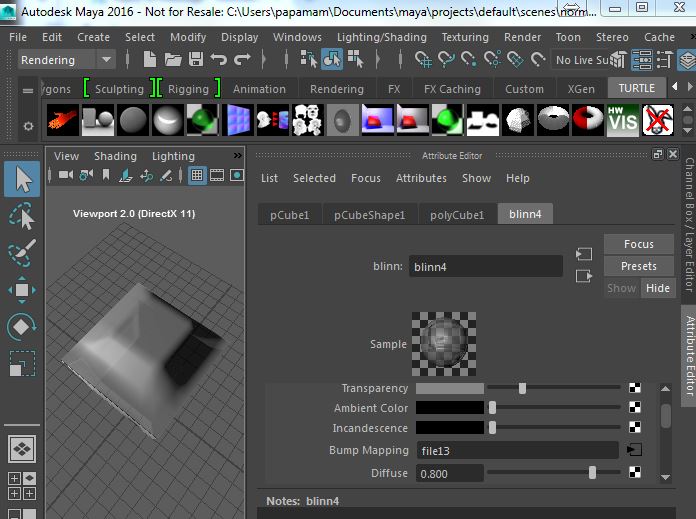Click the Ambient Color black swatch
The image size is (696, 519).
click(449, 408)
